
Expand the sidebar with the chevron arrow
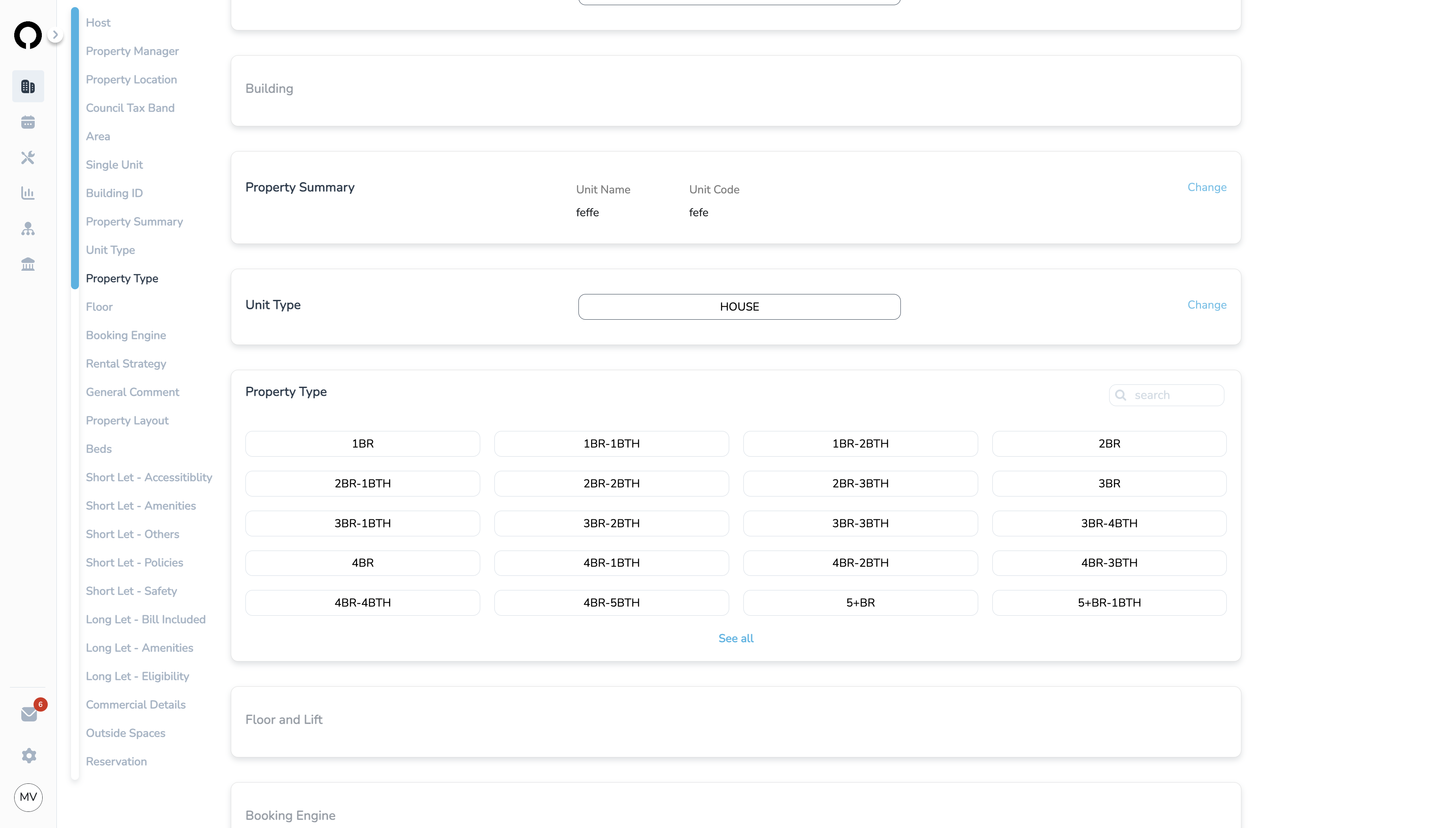55,35
